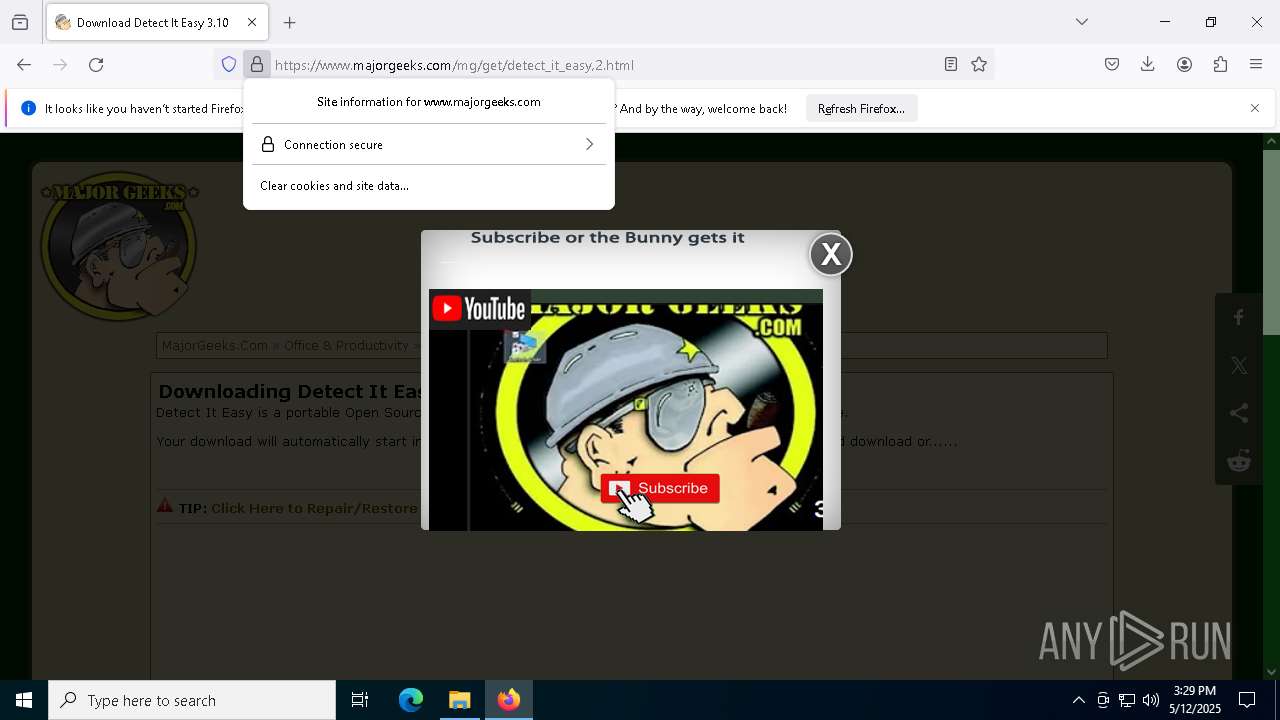Share the page on Reddit sidebar icon

(x=1239, y=461)
